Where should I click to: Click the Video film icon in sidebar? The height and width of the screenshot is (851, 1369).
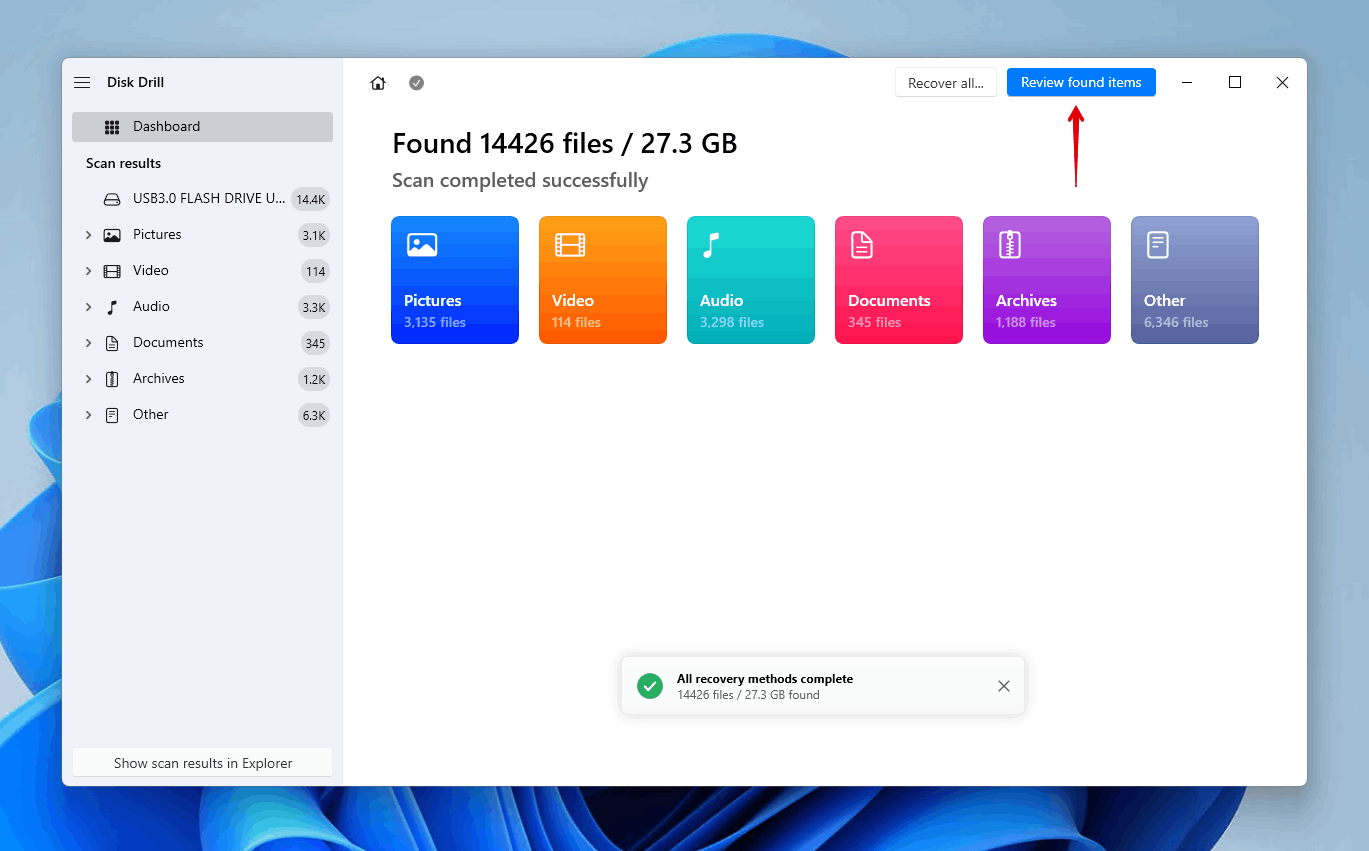tap(112, 271)
